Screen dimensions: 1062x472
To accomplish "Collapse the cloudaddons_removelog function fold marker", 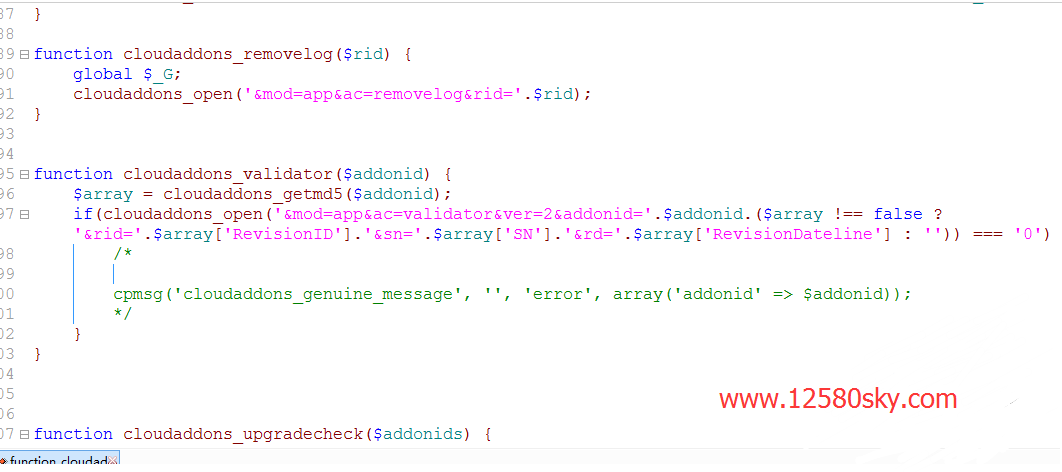I will tap(24, 54).
